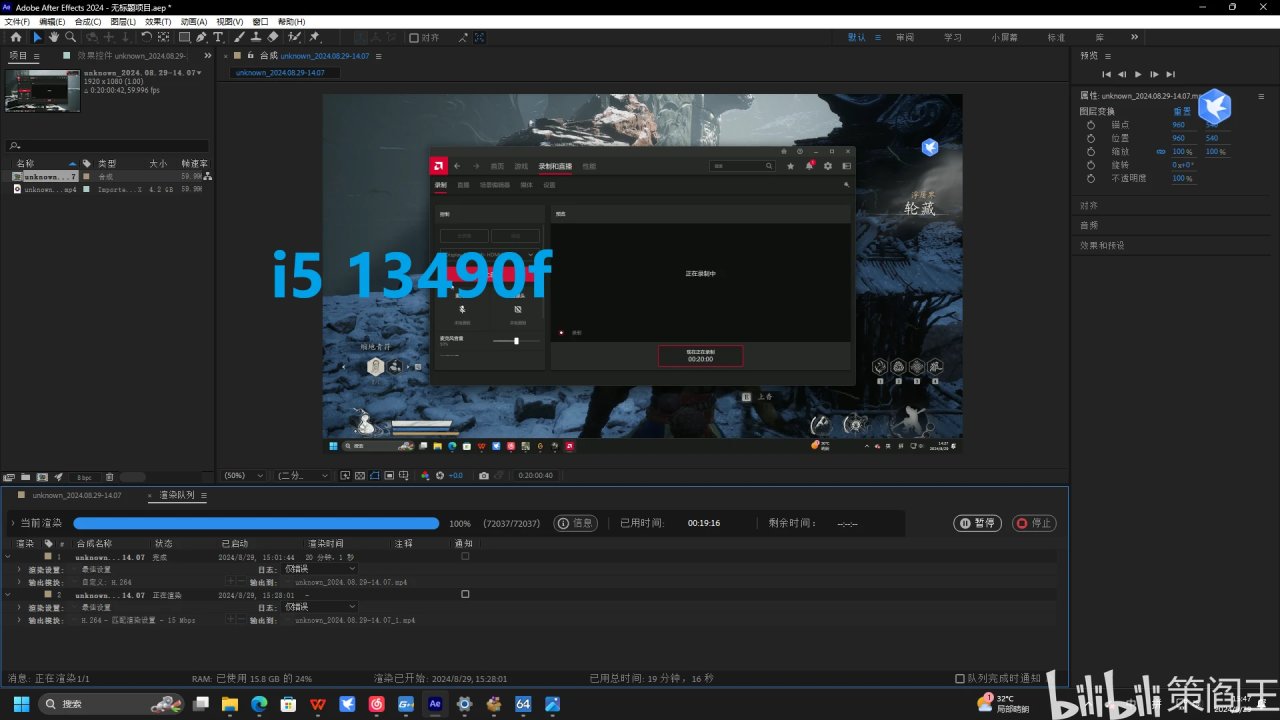The image size is (1280, 720).
Task: Open Microsoft Edge from the taskbar
Action: tap(258, 704)
